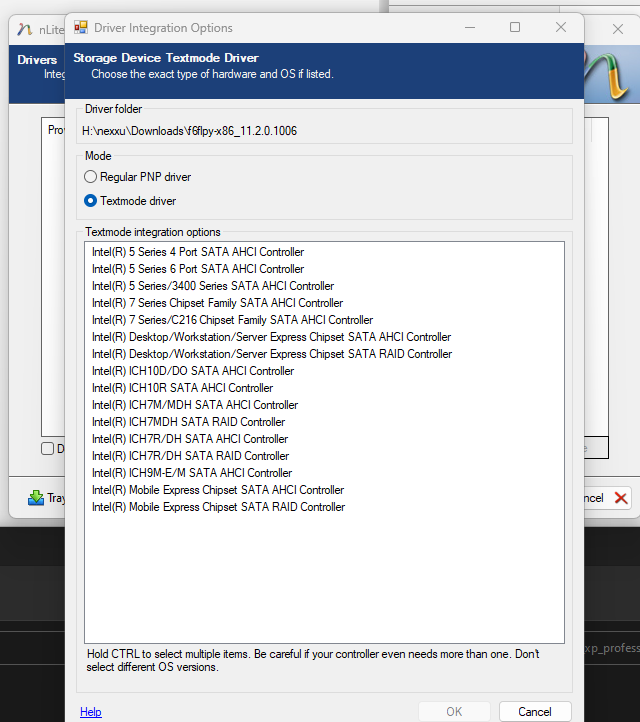Click the OK button

click(454, 712)
